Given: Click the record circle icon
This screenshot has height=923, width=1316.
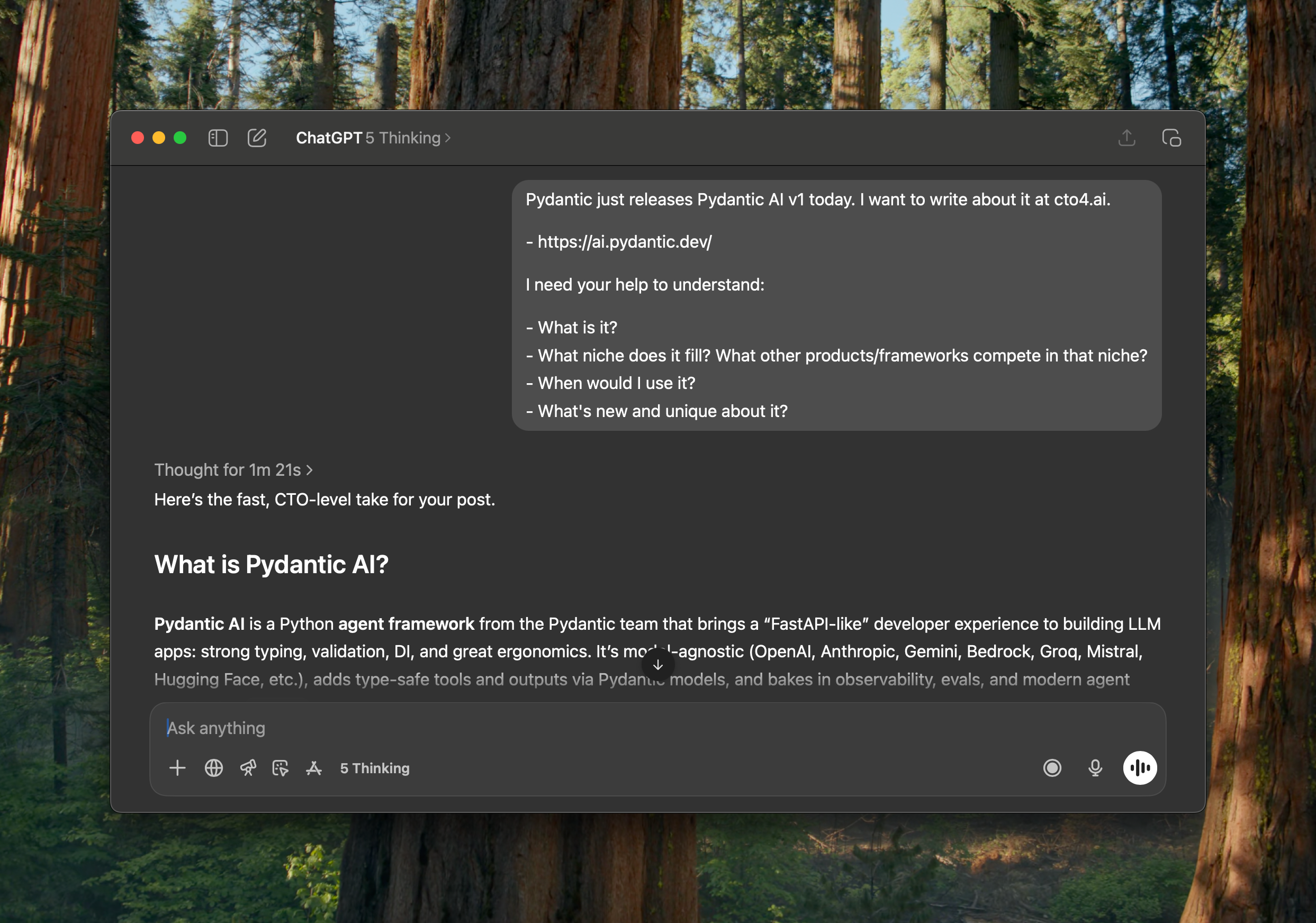Looking at the screenshot, I should [x=1052, y=768].
